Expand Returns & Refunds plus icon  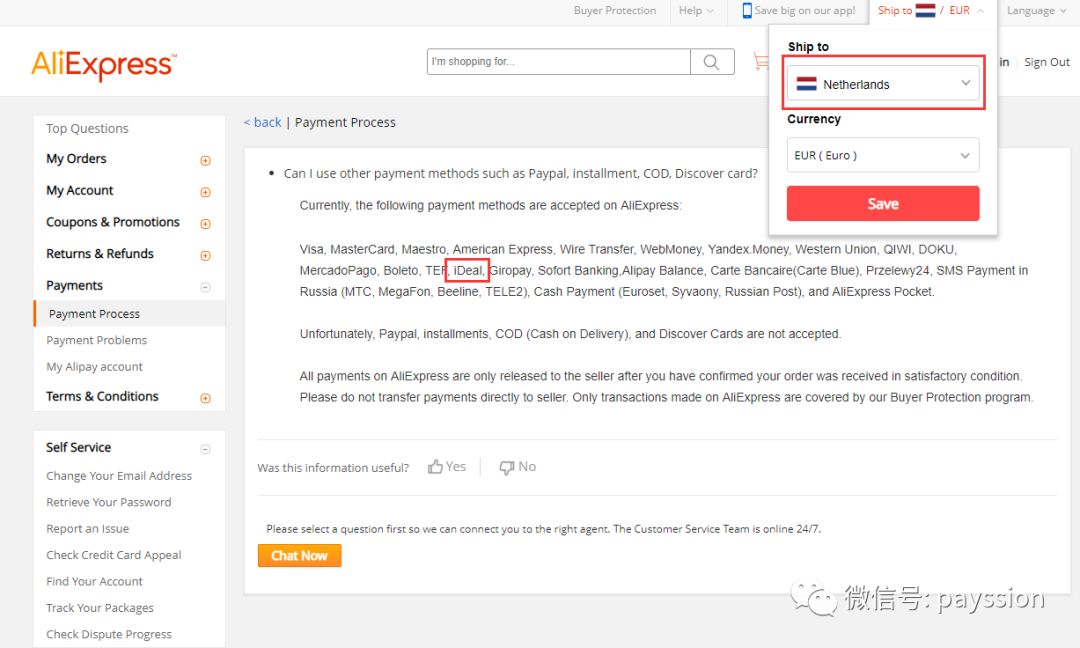coord(205,255)
